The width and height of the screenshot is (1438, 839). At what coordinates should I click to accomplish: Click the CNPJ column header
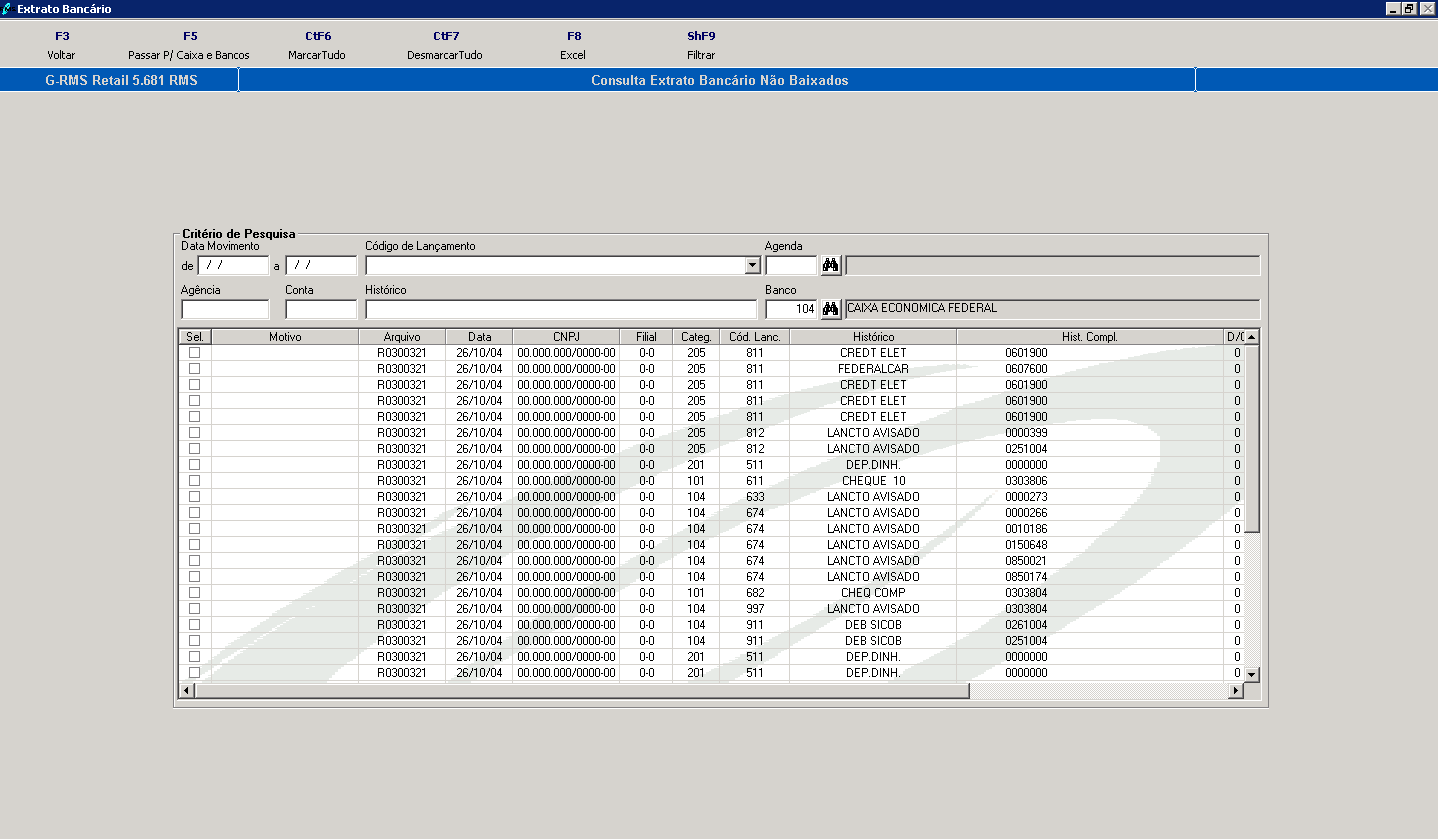tap(566, 337)
